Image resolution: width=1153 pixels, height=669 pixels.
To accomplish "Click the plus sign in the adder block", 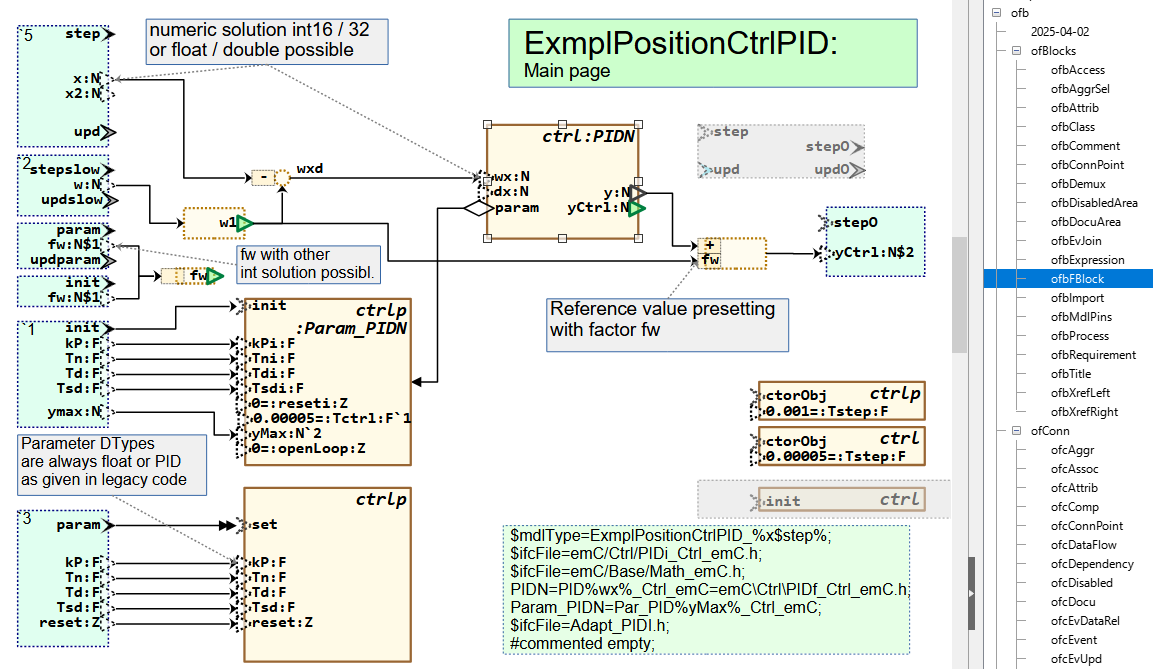I will [x=709, y=245].
